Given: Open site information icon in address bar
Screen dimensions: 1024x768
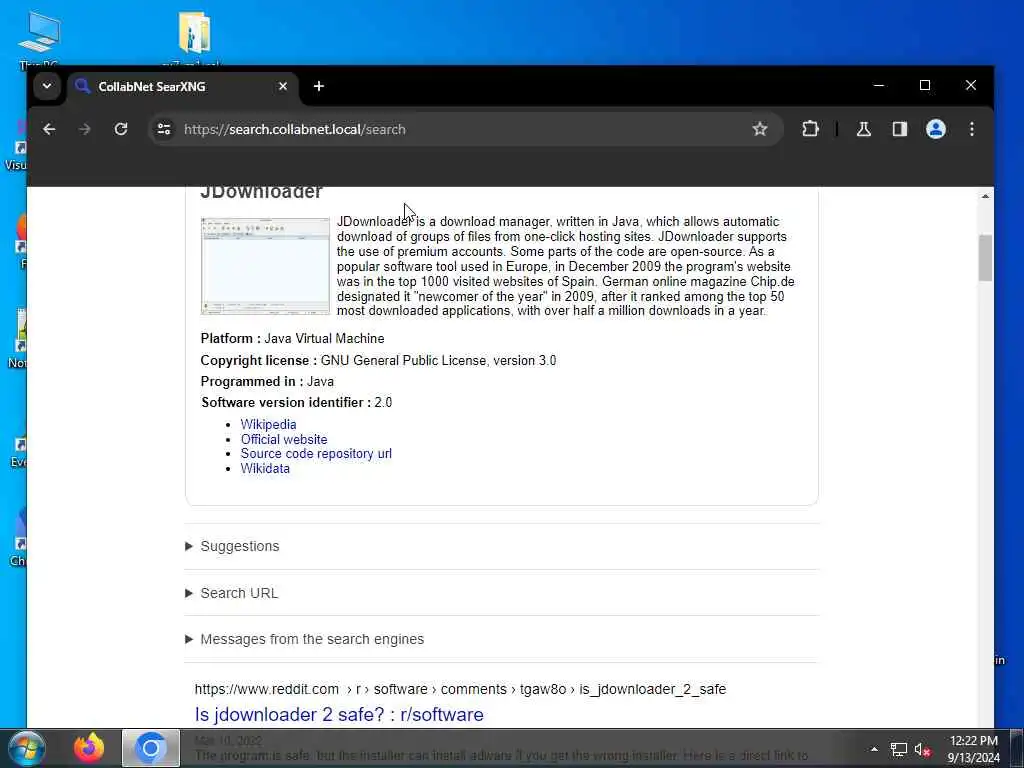Looking at the screenshot, I should [x=164, y=129].
